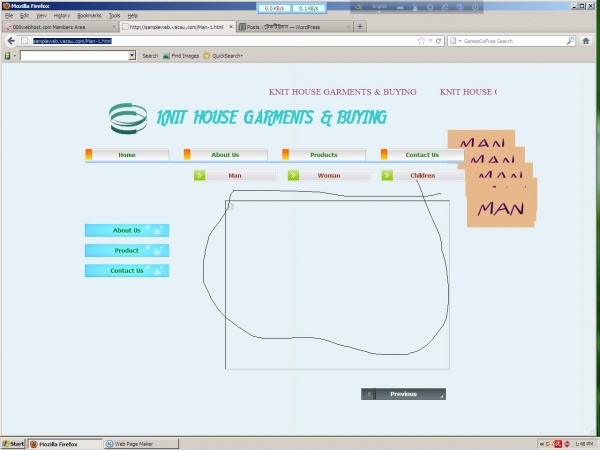This screenshot has height=450, width=600.
Task: Open new tab with plus button
Action: tap(360, 26)
